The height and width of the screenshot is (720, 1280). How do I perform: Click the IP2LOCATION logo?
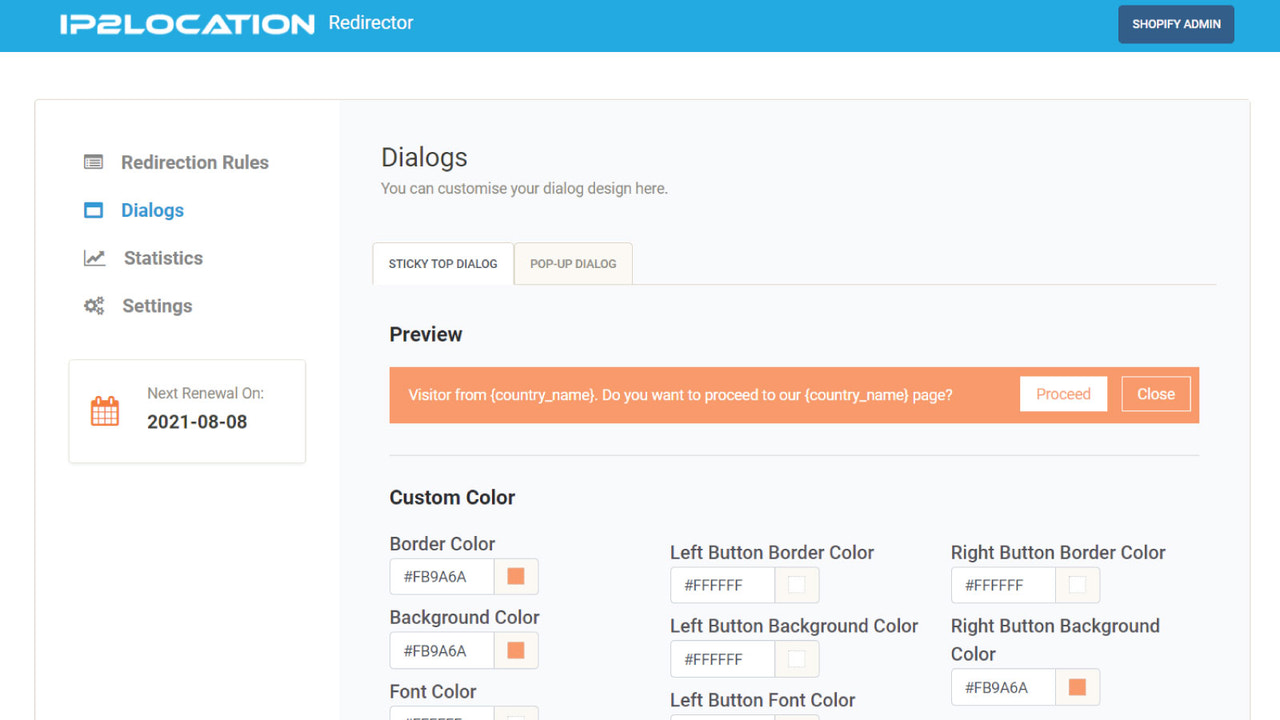coord(187,23)
